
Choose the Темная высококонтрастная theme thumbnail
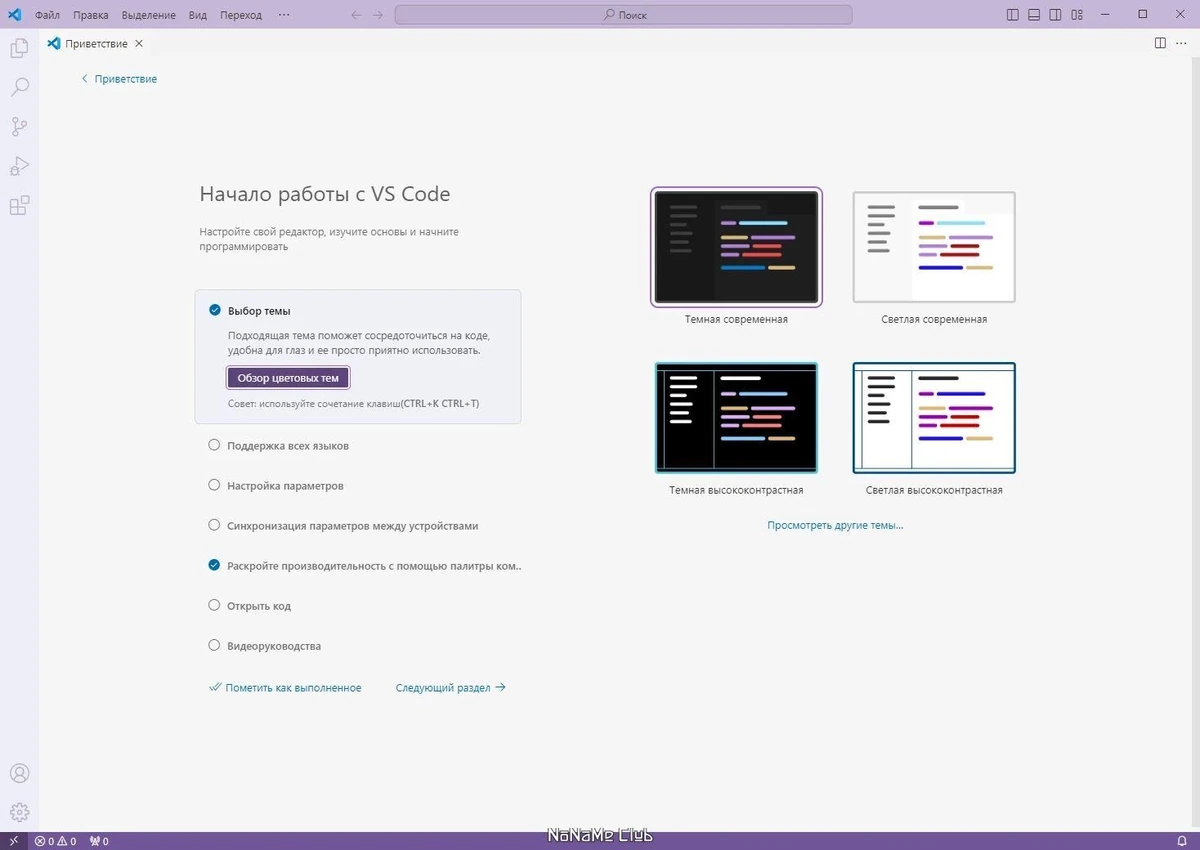point(736,417)
